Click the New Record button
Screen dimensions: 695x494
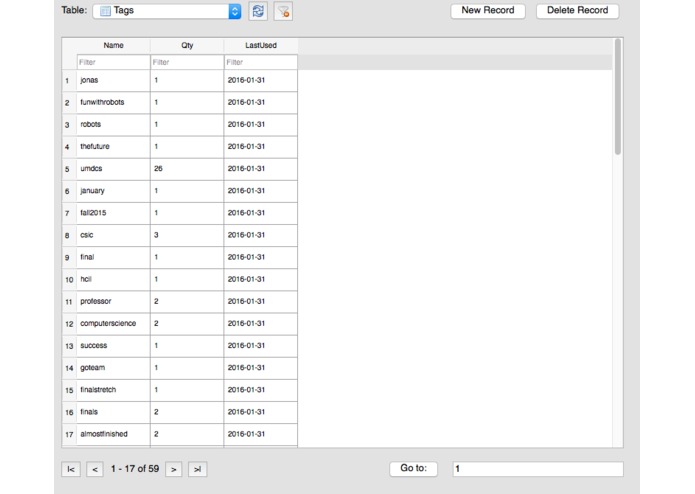[488, 11]
